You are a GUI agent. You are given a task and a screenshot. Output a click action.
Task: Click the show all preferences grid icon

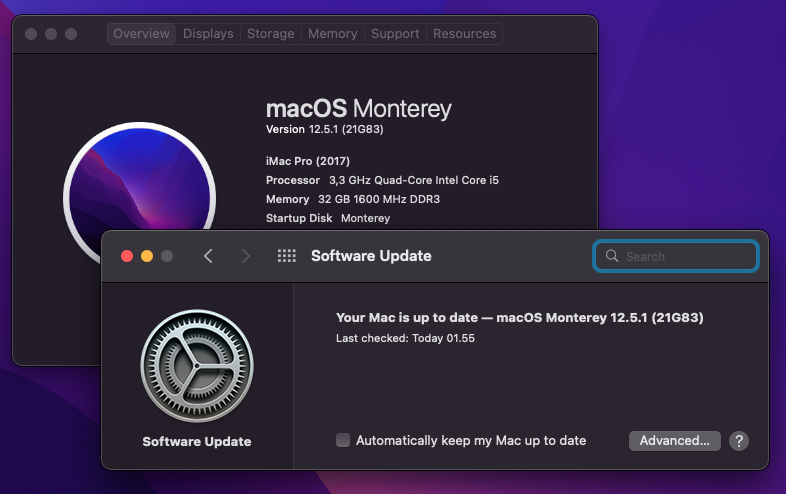tap(287, 256)
